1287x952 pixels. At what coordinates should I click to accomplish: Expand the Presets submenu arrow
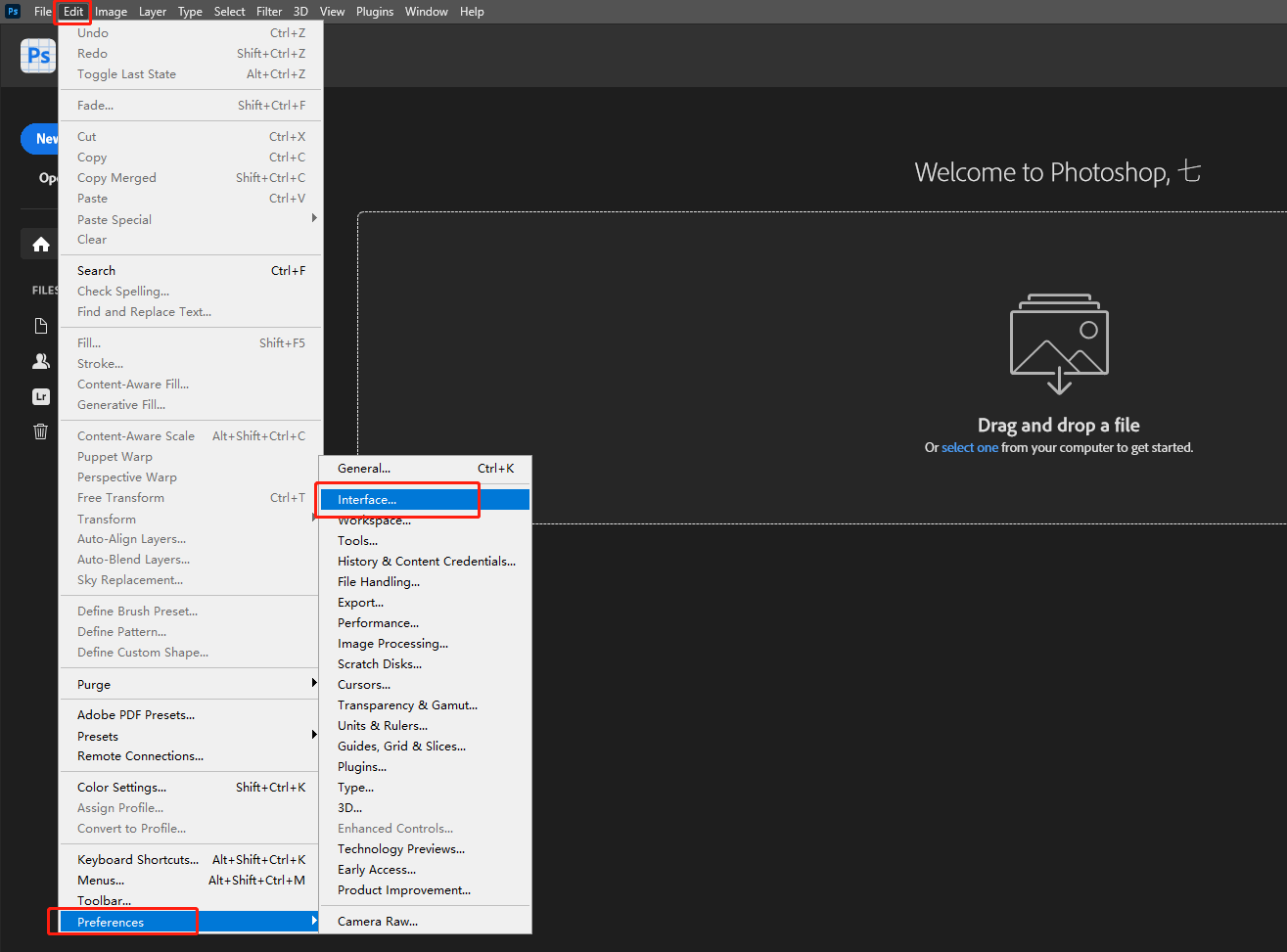[x=314, y=735]
